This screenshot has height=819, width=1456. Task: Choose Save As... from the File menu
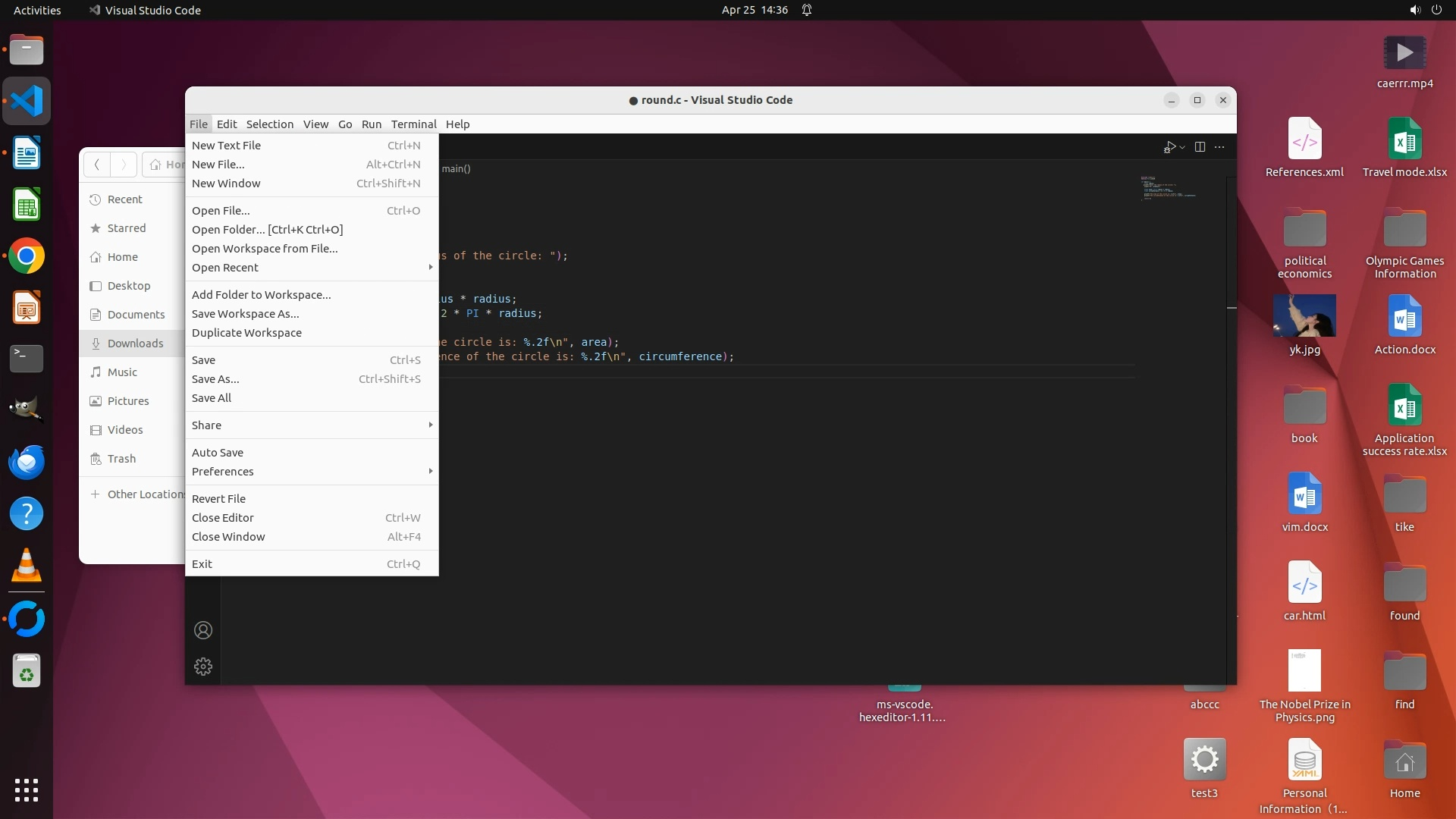click(215, 379)
